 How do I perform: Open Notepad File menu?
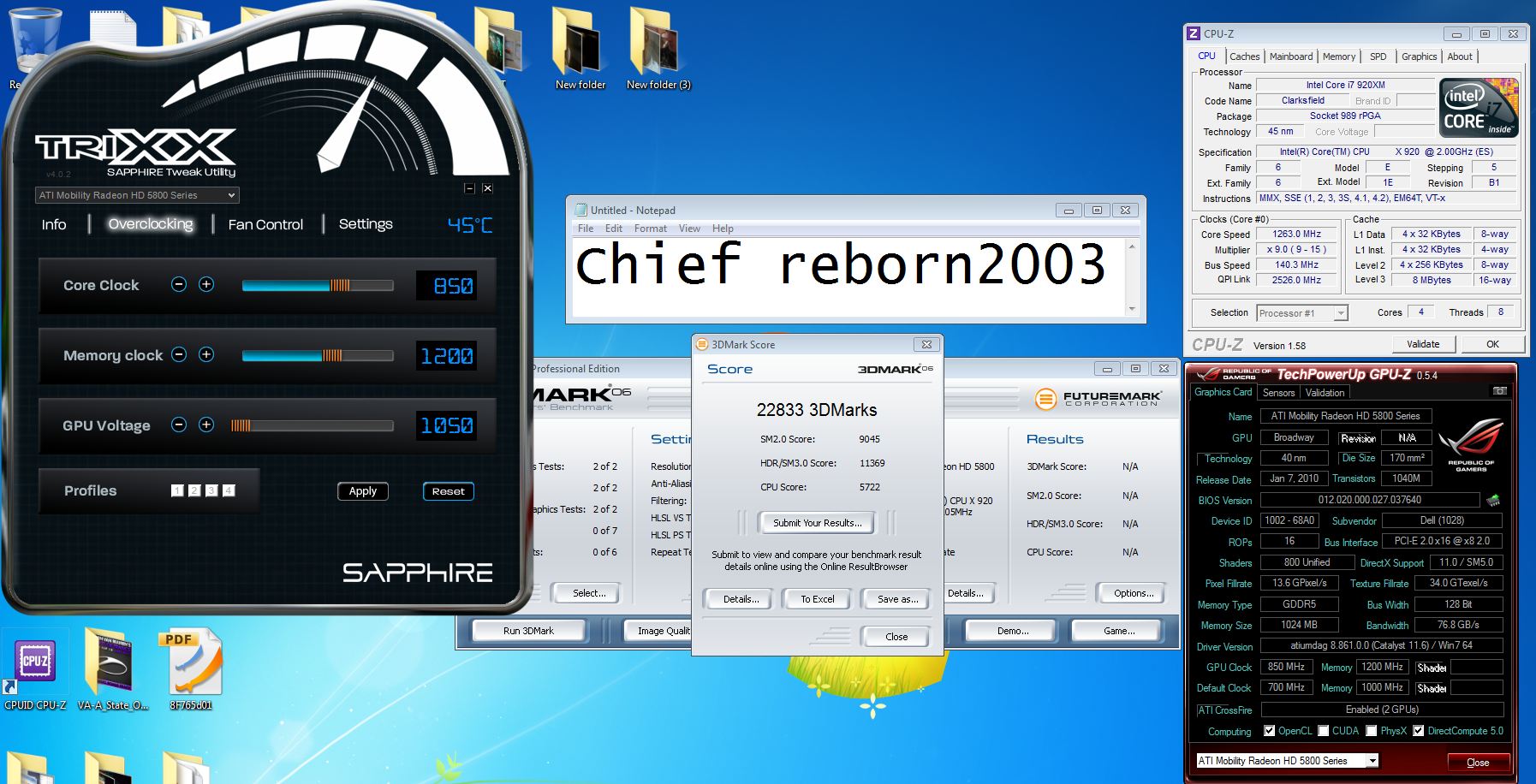[x=586, y=229]
